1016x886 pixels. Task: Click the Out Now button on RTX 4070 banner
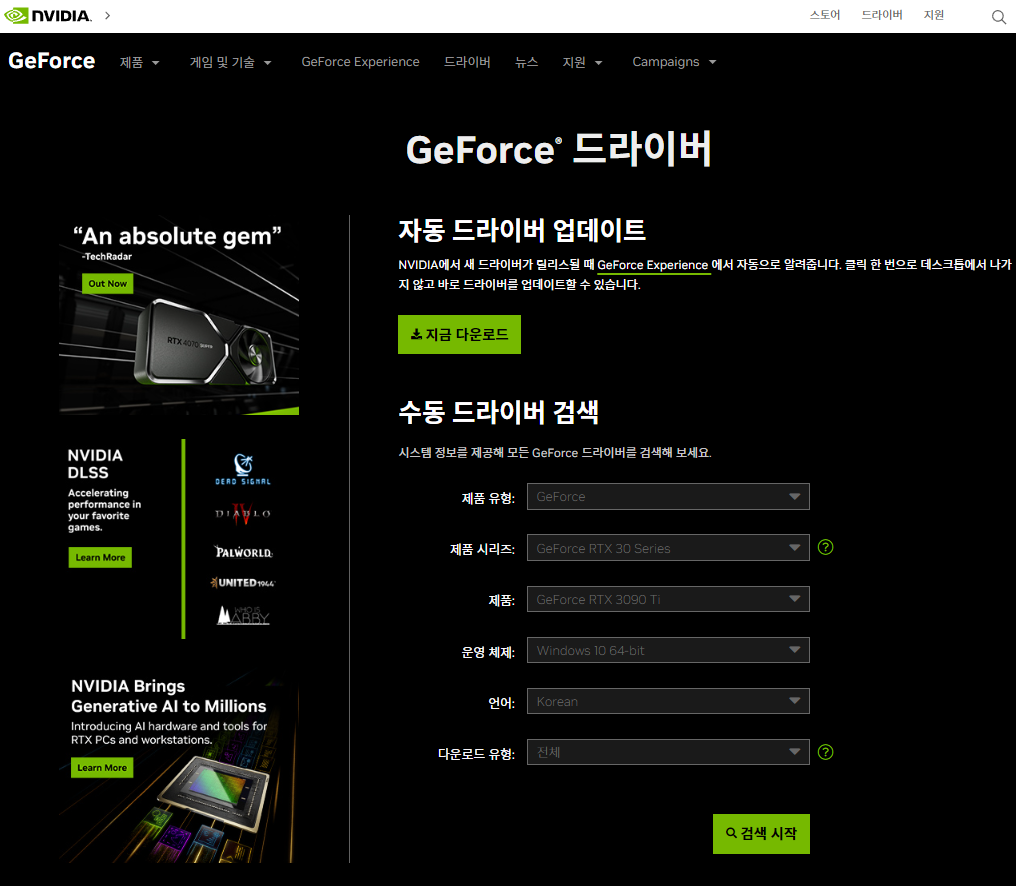coord(108,283)
